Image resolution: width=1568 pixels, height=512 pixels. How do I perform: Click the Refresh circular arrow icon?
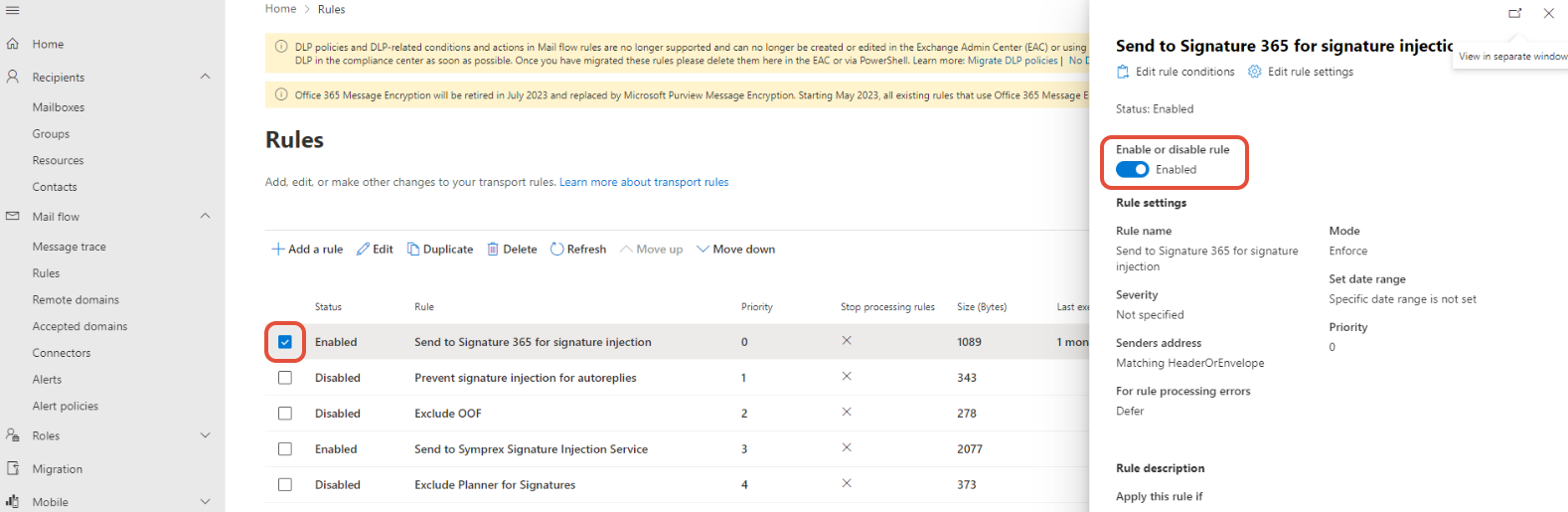tap(556, 250)
